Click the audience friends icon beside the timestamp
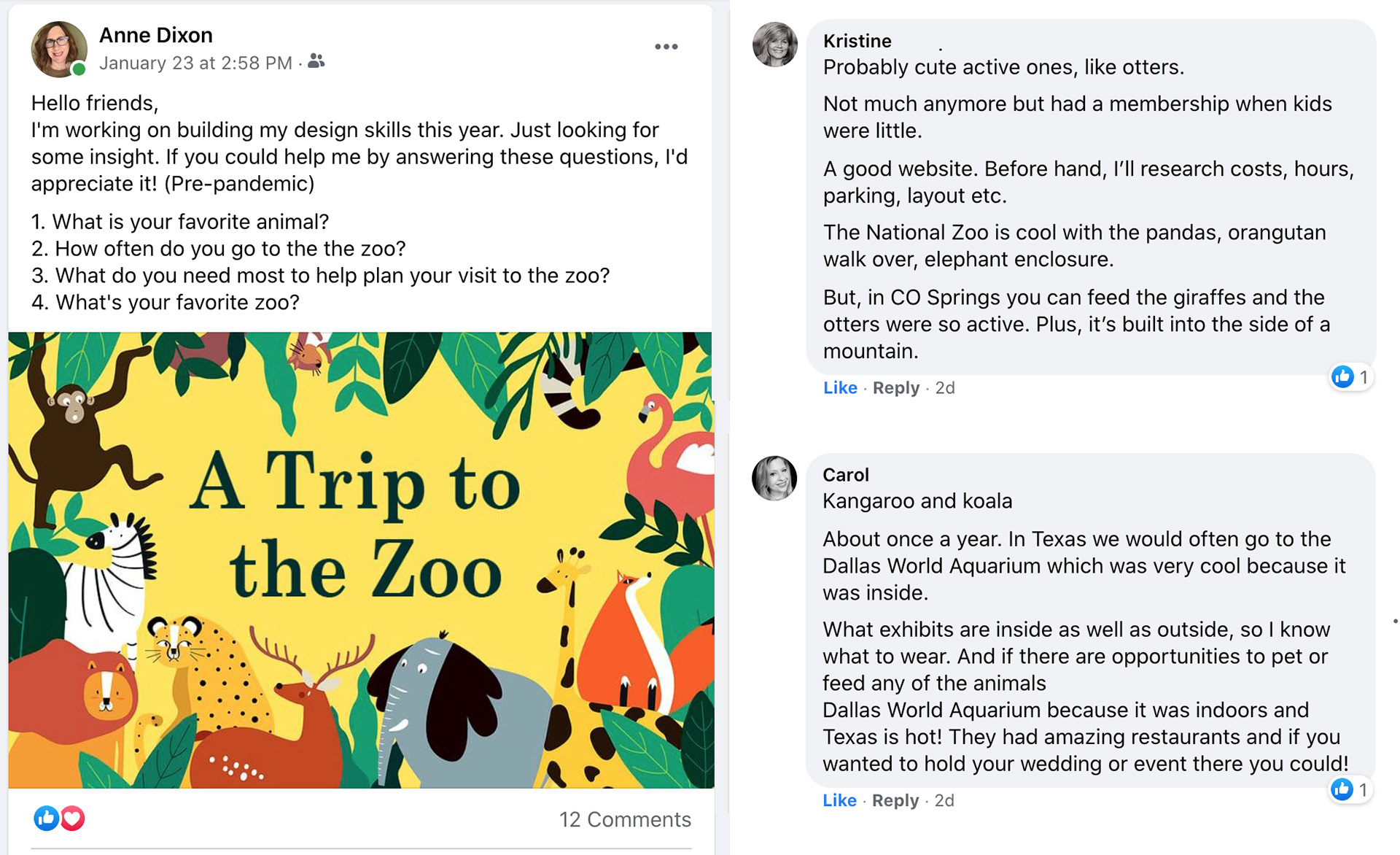 316,61
